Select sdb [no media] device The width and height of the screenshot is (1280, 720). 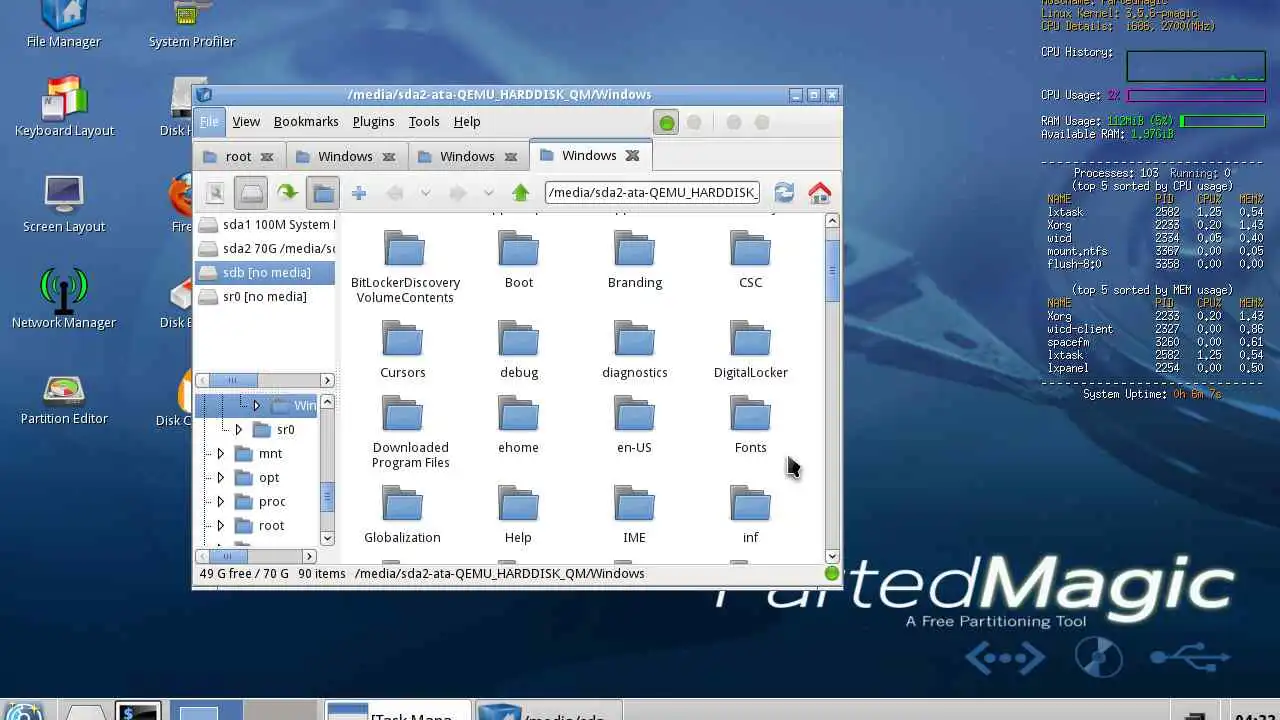(x=266, y=272)
